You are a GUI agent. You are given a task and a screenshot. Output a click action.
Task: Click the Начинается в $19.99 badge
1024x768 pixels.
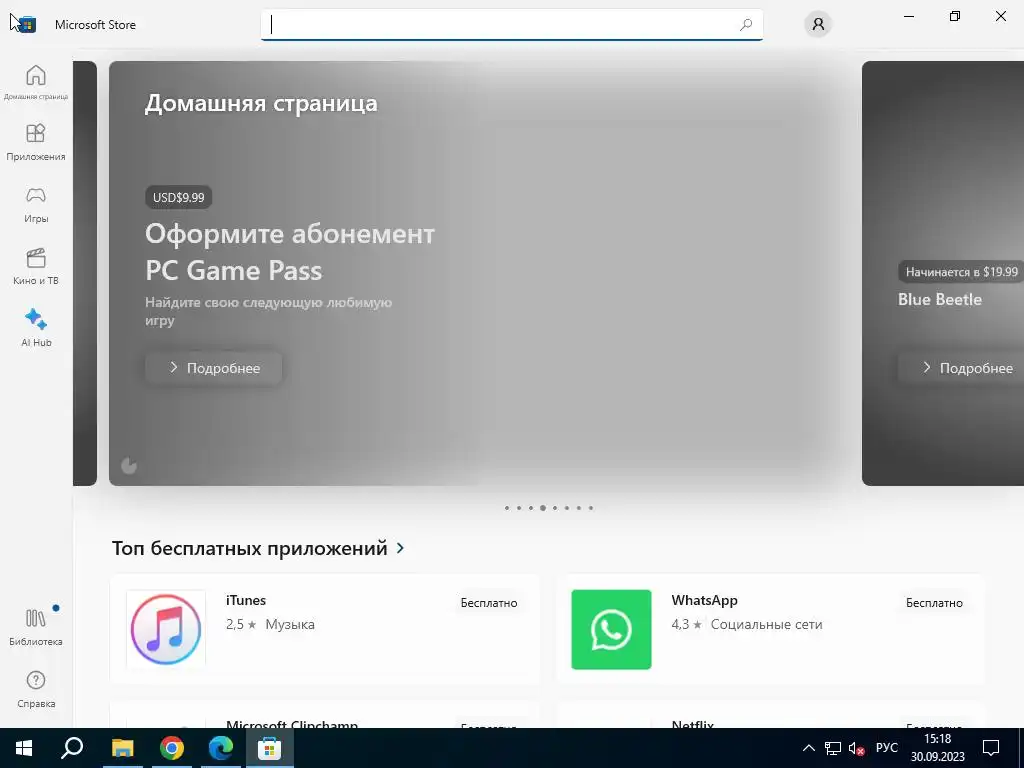pos(961,272)
